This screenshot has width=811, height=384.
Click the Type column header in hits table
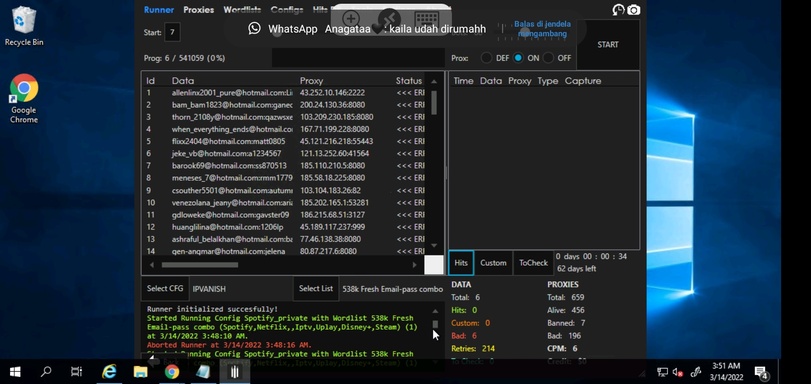(548, 81)
